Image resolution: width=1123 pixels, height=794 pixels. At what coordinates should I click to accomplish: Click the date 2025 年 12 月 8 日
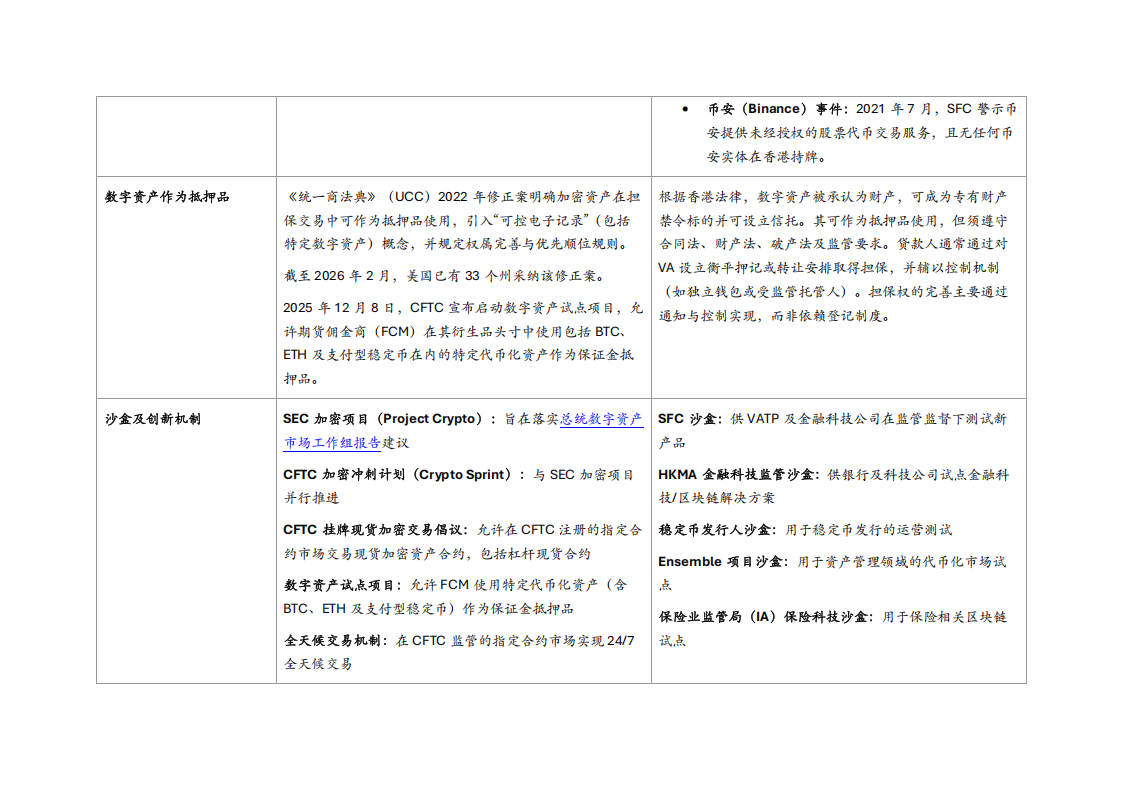(338, 308)
